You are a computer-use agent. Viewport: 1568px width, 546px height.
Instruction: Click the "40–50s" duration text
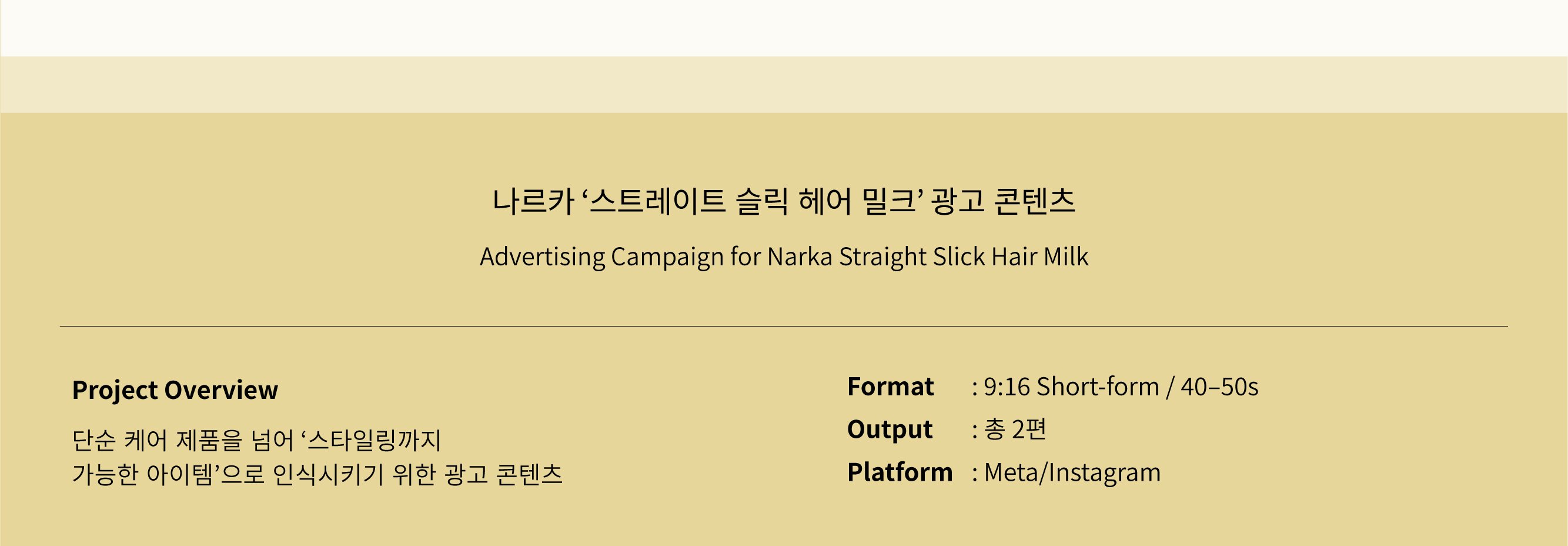(1219, 387)
